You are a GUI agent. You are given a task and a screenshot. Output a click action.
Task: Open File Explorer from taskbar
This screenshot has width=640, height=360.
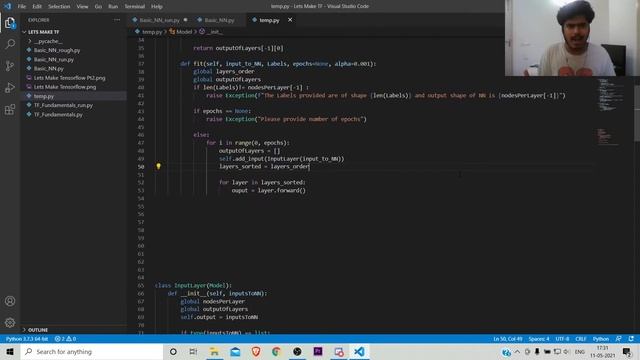(x=214, y=352)
